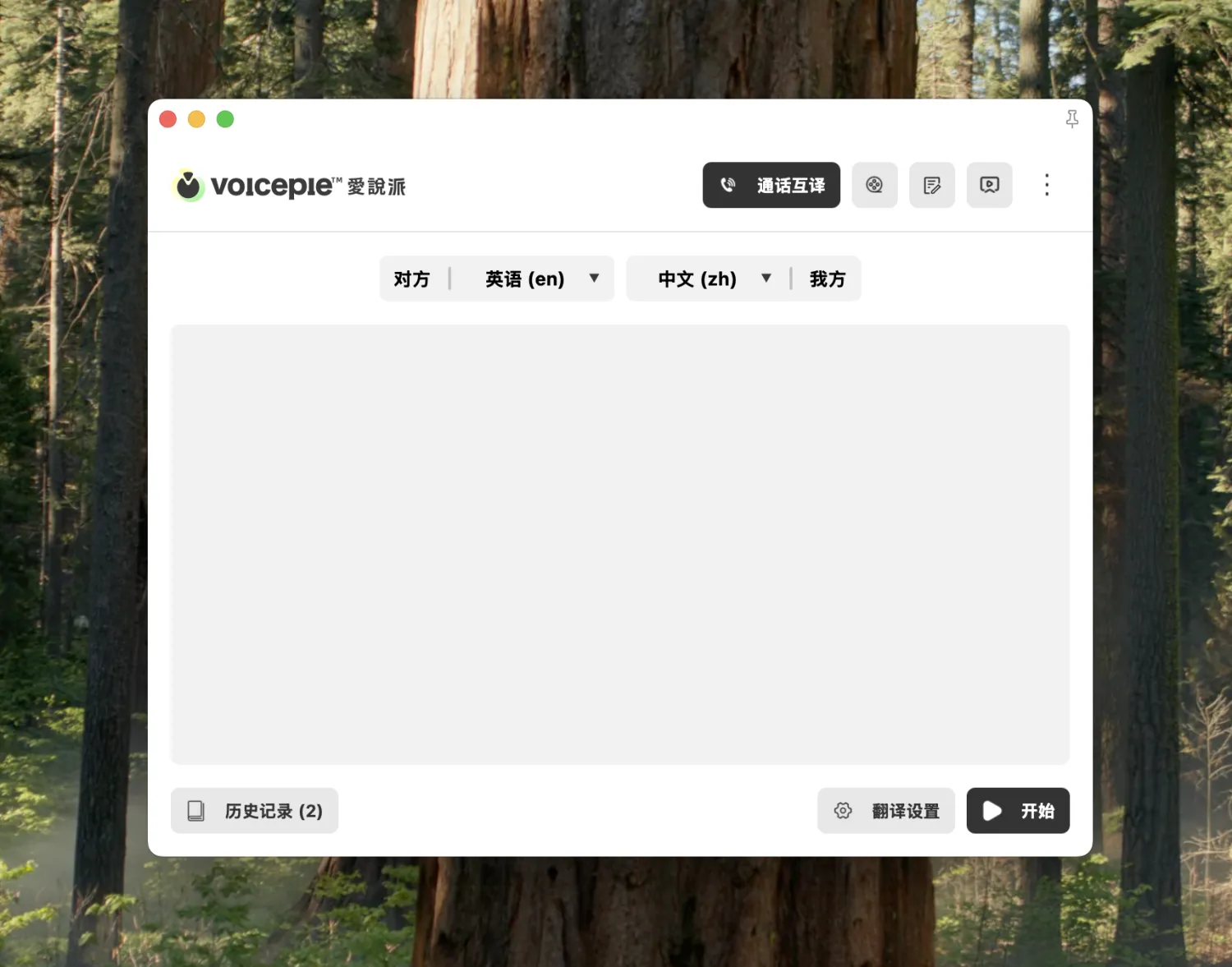This screenshot has height=967, width=1232.
Task: Minimize the window with the yellow button
Action: pos(196,119)
